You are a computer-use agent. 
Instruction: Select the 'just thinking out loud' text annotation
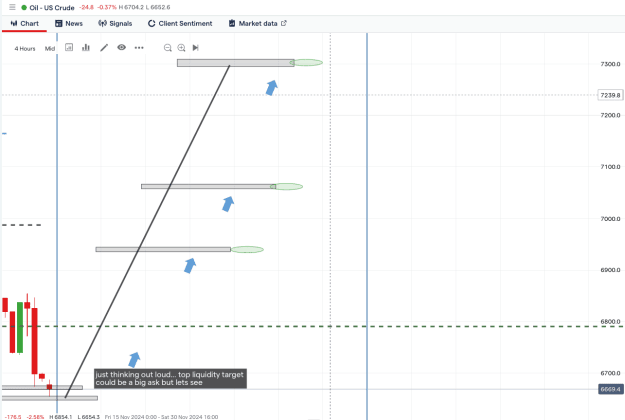170,379
